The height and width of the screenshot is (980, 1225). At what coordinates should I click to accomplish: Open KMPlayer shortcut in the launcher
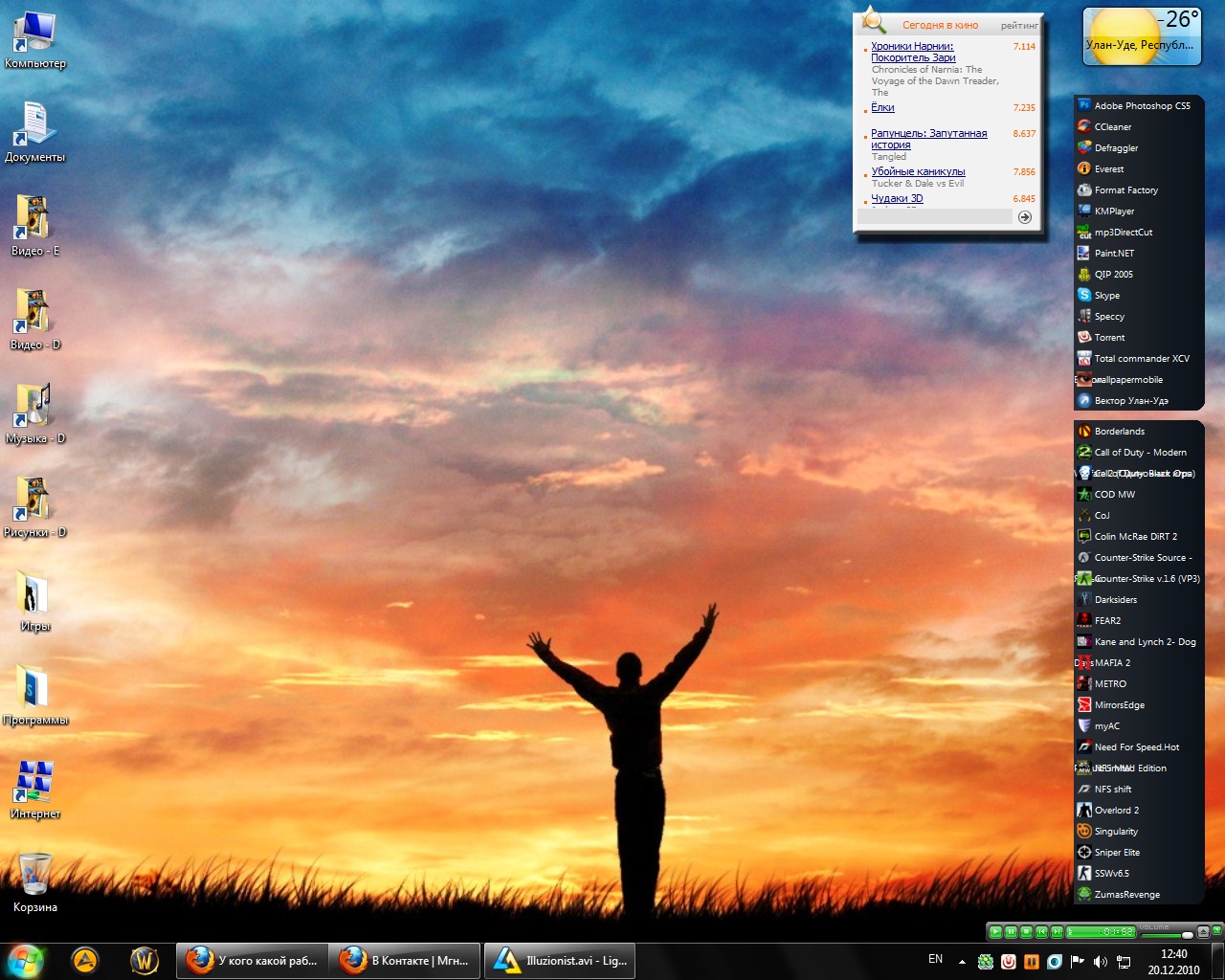coord(1114,212)
